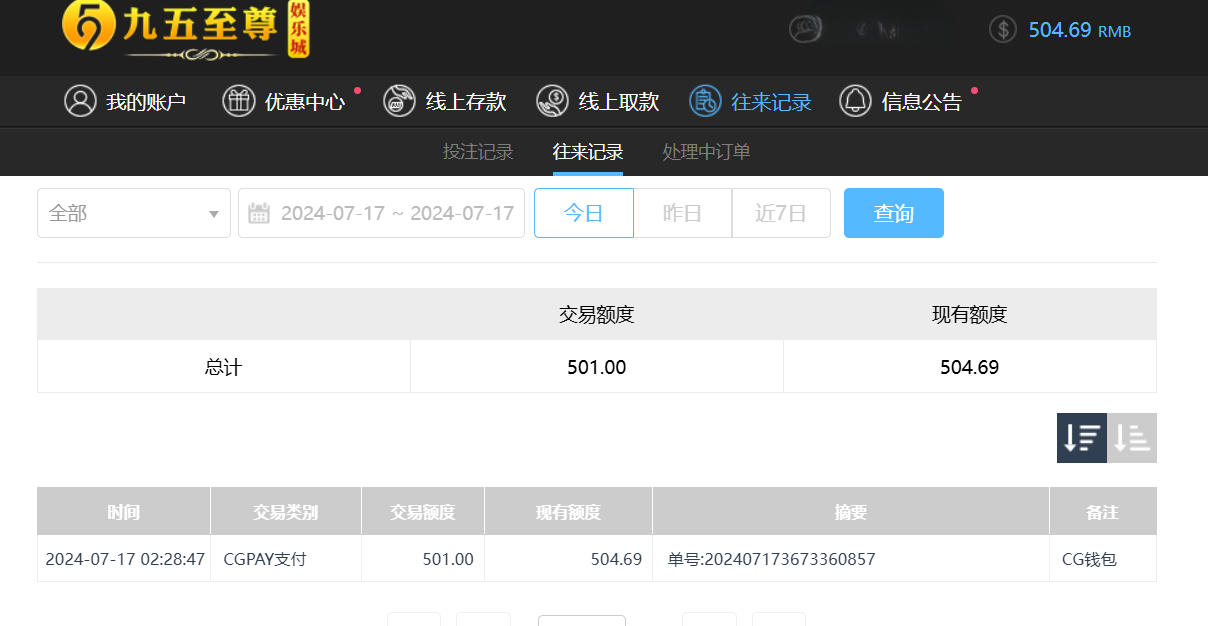Image resolution: width=1208 pixels, height=626 pixels.
Task: Select the 线上存款 deposit icon
Action: (399, 100)
